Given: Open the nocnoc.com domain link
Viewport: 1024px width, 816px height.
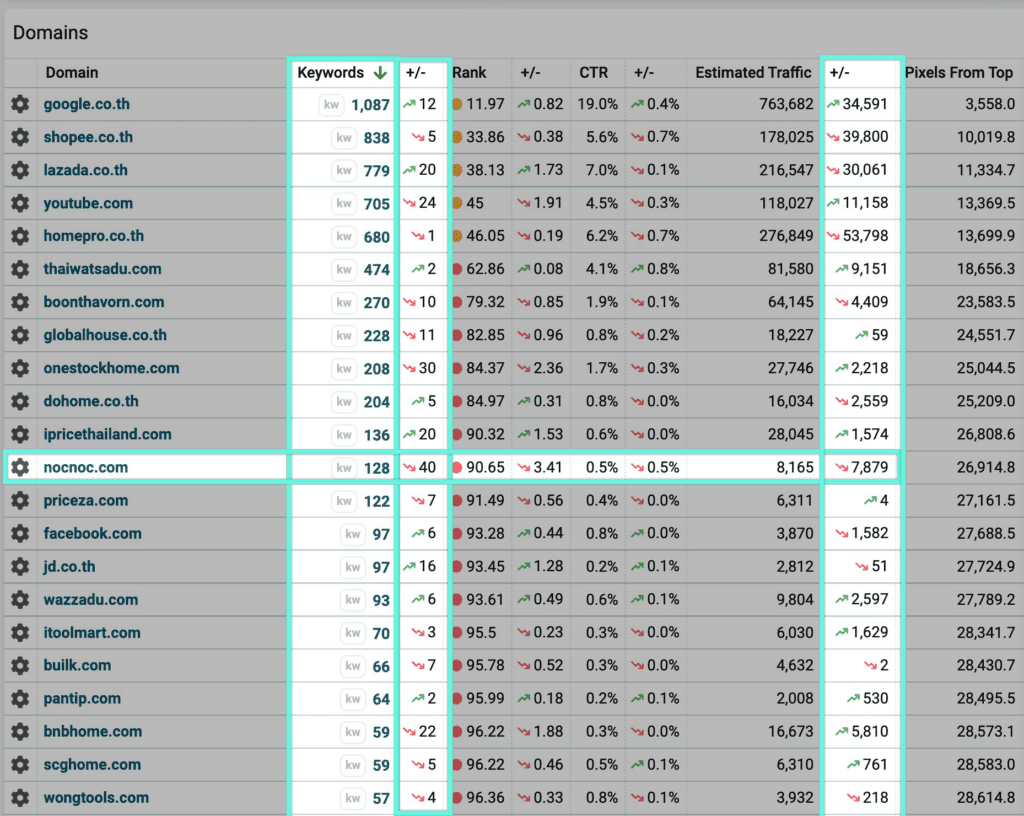Looking at the screenshot, I should 86,467.
